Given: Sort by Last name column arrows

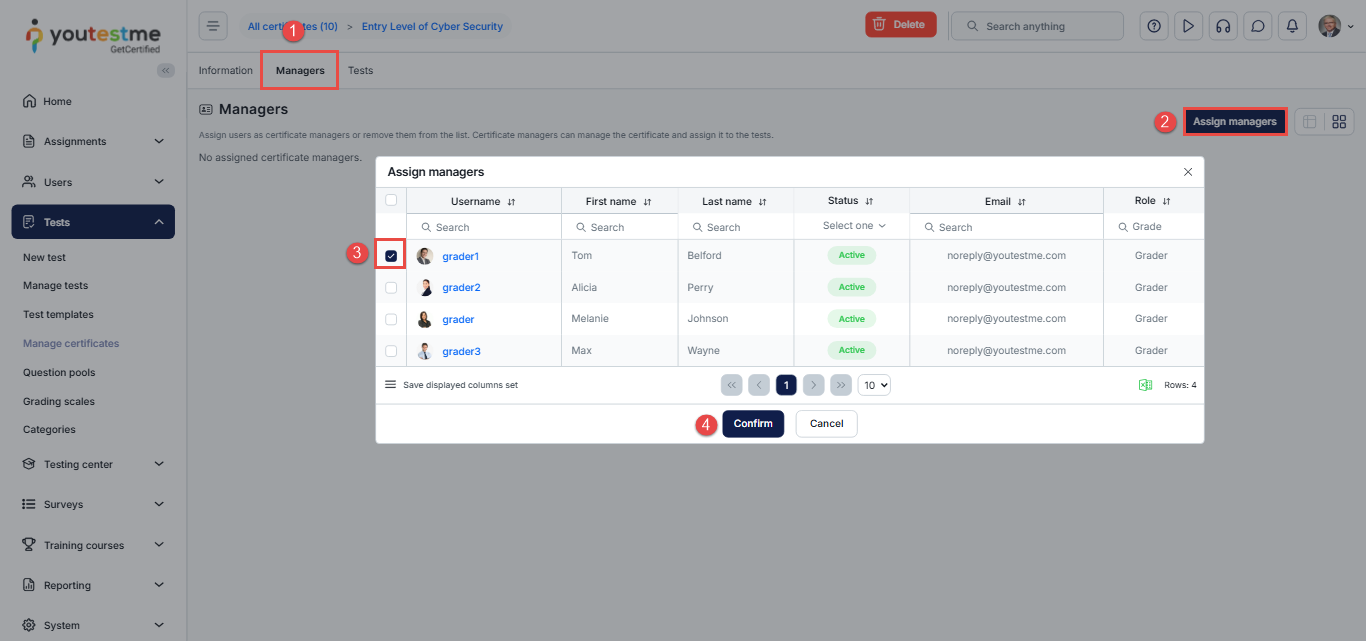Looking at the screenshot, I should 762,202.
